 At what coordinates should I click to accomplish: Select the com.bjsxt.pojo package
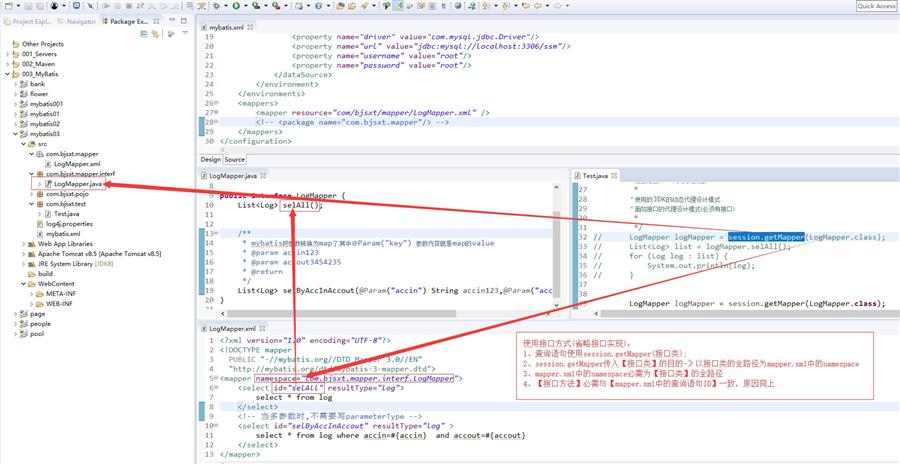pyautogui.click(x=64, y=194)
